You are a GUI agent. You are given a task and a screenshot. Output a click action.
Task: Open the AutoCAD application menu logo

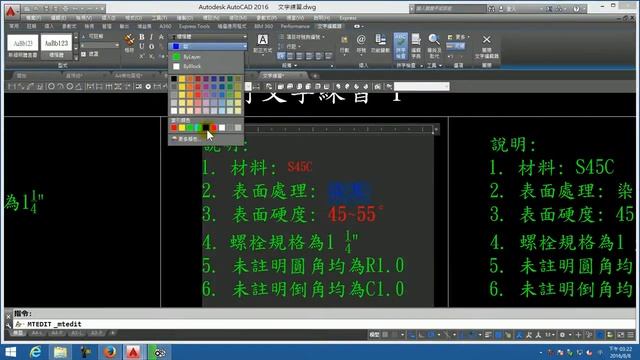coord(11,11)
